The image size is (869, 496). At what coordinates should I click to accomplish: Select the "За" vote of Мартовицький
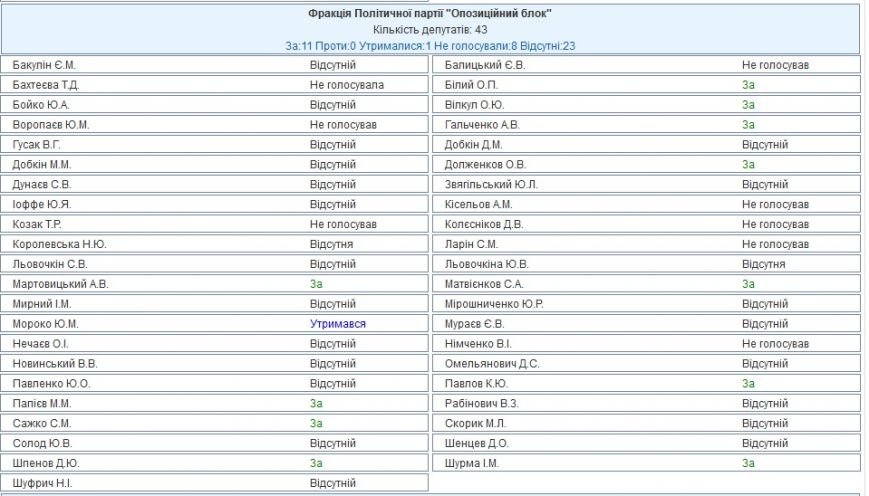pyautogui.click(x=316, y=285)
